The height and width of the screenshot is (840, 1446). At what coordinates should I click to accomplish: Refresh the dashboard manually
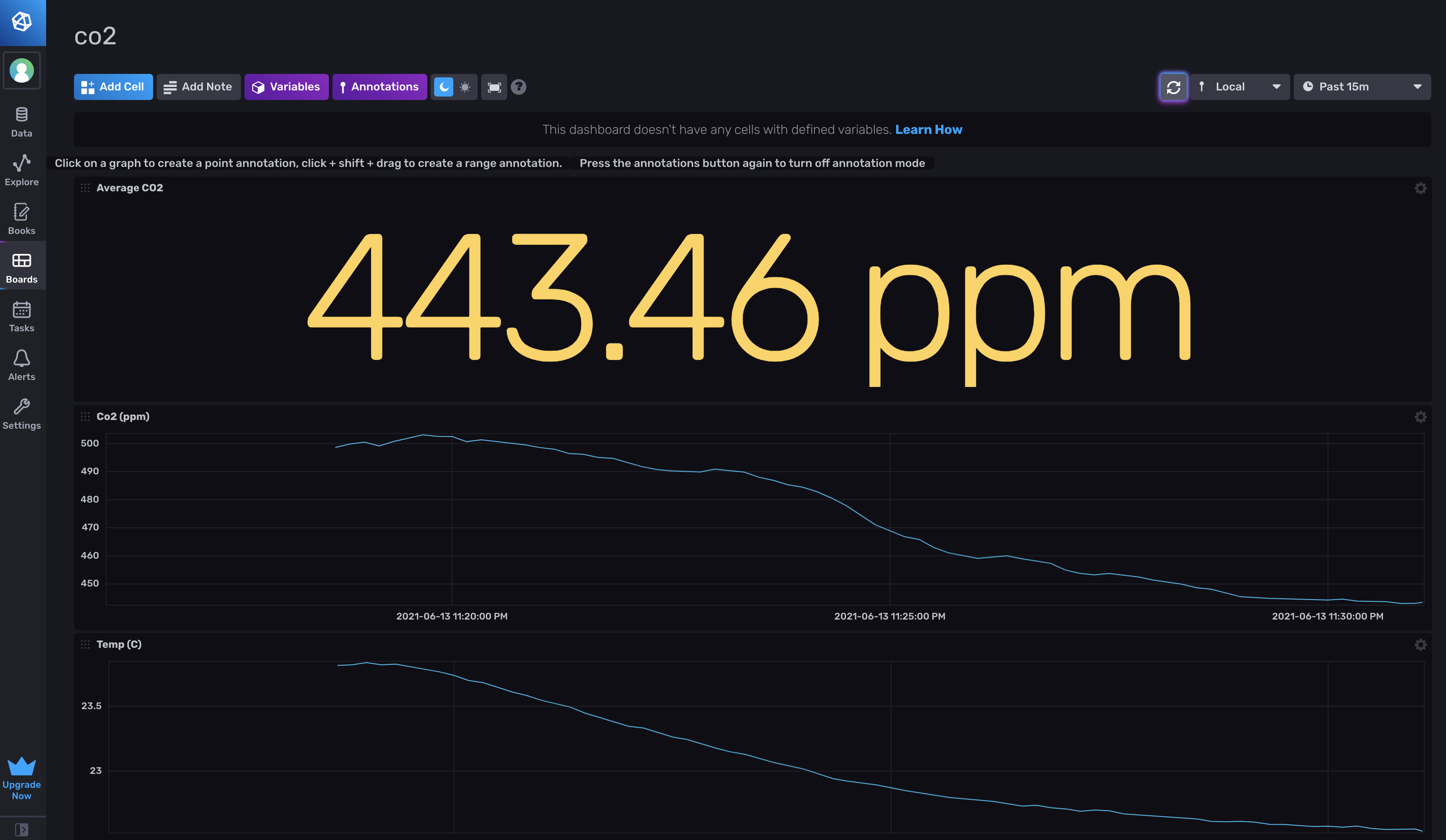point(1173,87)
